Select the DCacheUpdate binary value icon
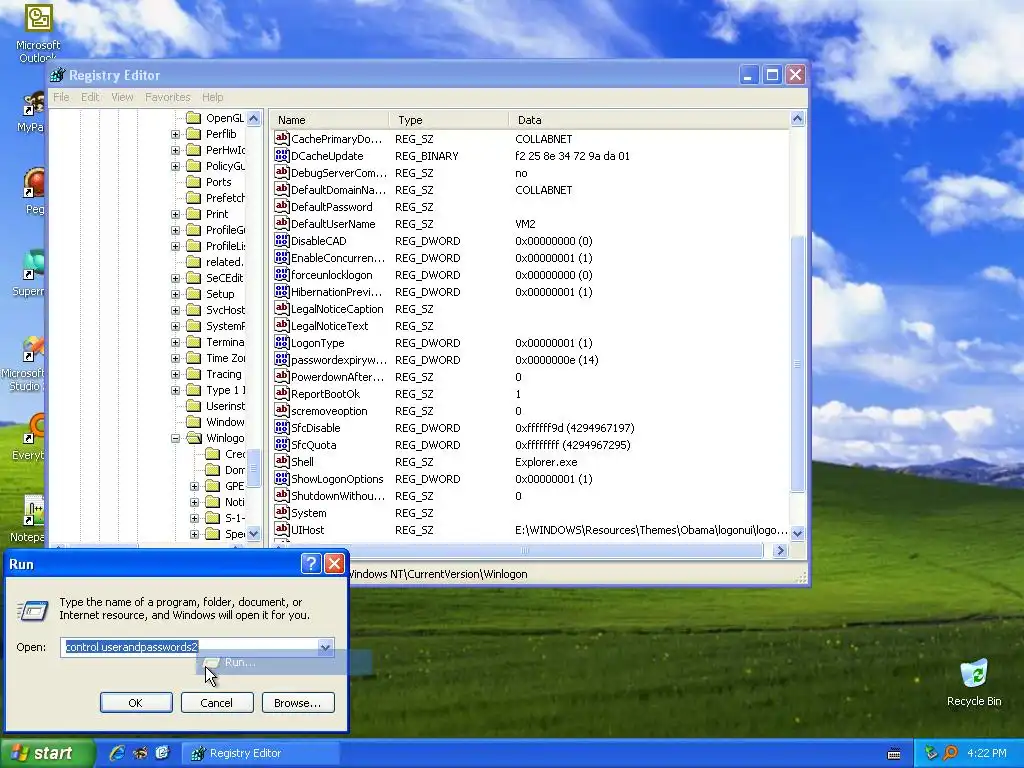 click(x=281, y=155)
